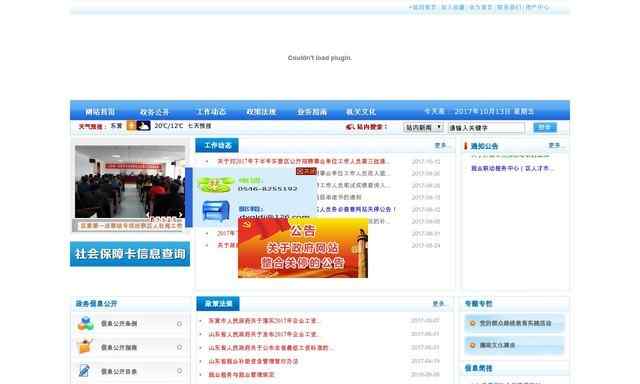Click the 信息公开条例 colored cubes icon
This screenshot has width=640, height=384.
coord(85,324)
